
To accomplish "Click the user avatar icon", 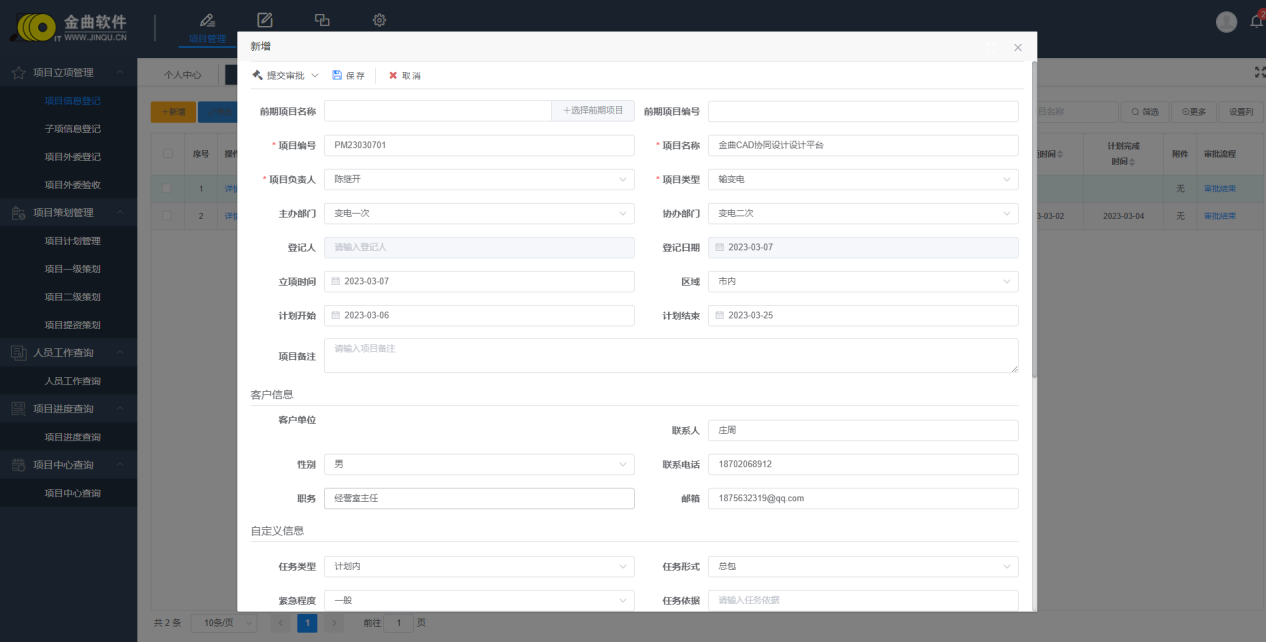I will [x=1226, y=22].
